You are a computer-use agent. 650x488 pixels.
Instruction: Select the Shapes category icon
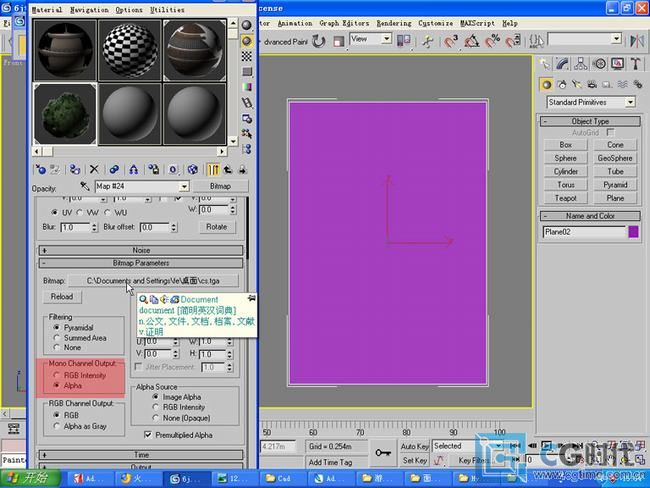pos(562,85)
